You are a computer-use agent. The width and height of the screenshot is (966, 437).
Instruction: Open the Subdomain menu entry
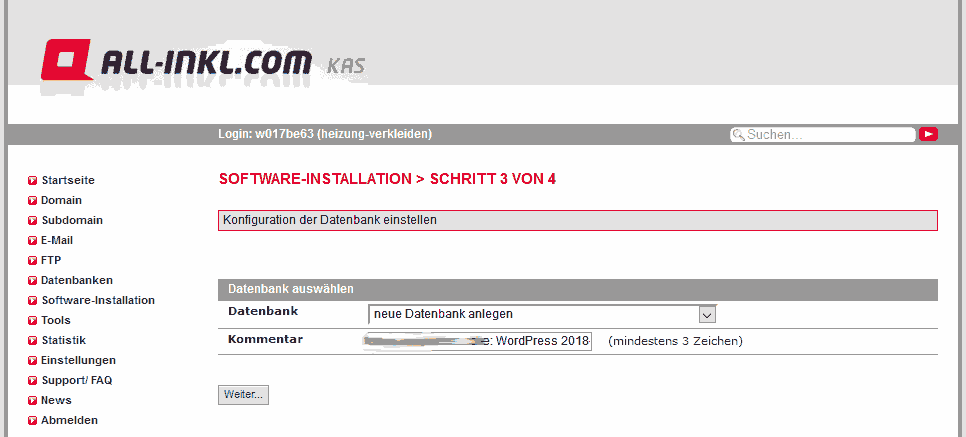click(x=72, y=220)
